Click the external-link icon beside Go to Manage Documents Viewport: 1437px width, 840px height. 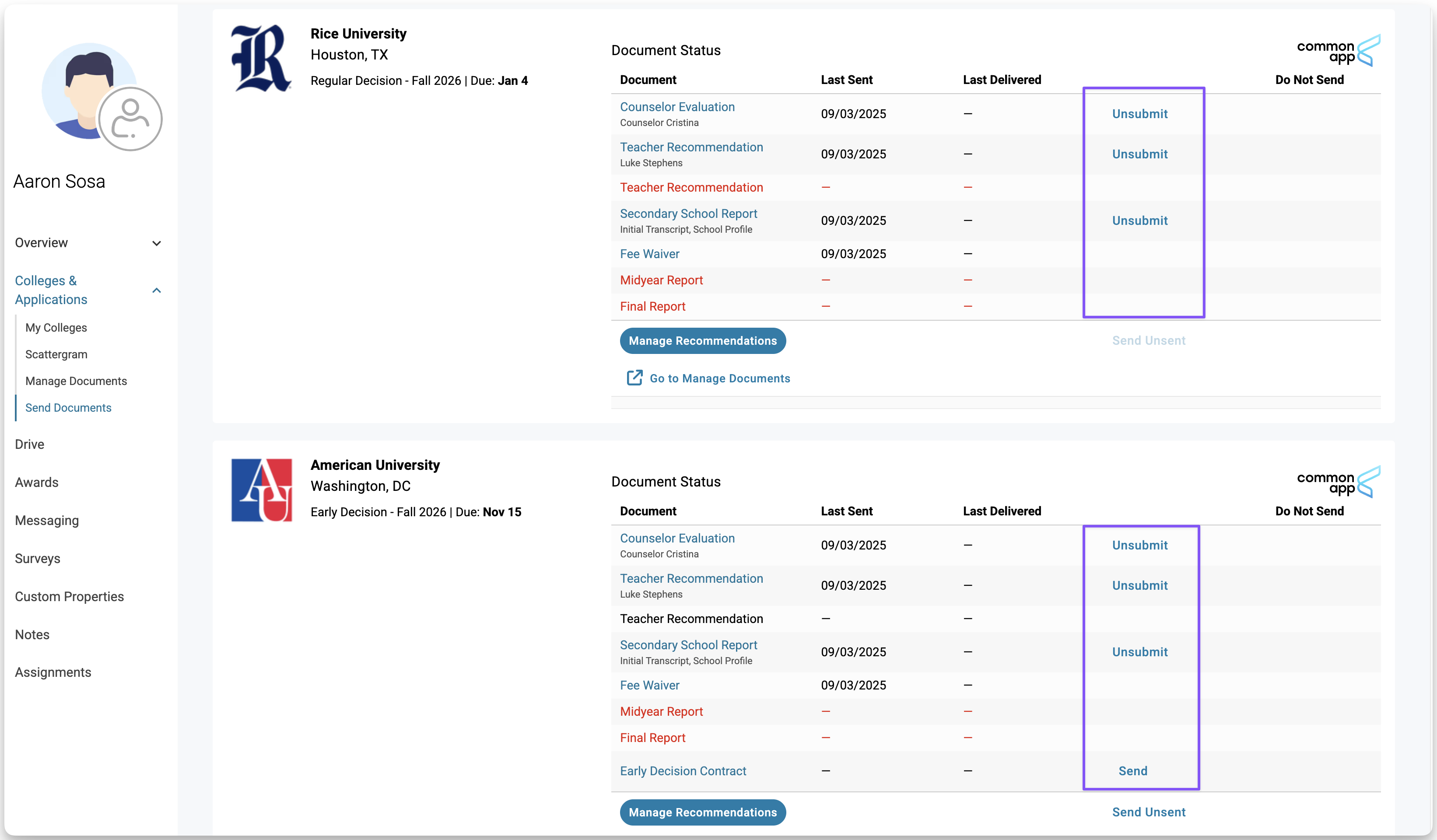pos(634,378)
